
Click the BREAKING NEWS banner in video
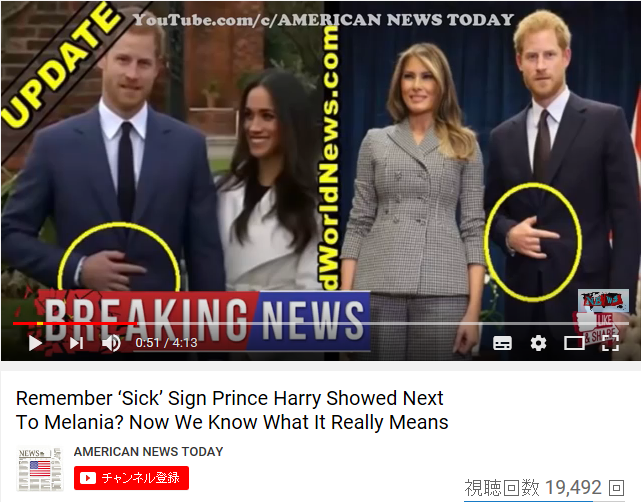[204, 321]
